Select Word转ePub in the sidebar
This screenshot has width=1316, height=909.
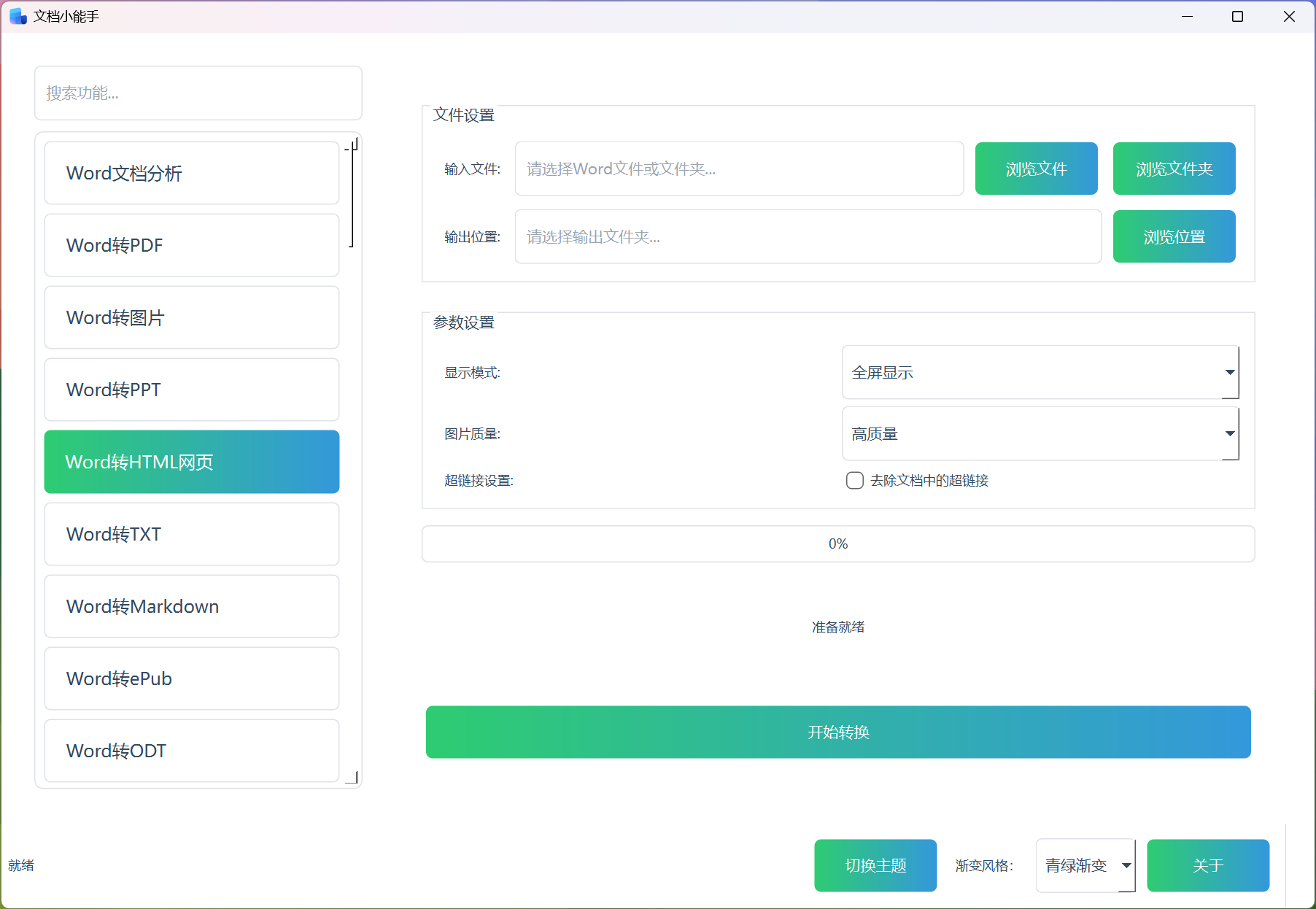pos(191,678)
